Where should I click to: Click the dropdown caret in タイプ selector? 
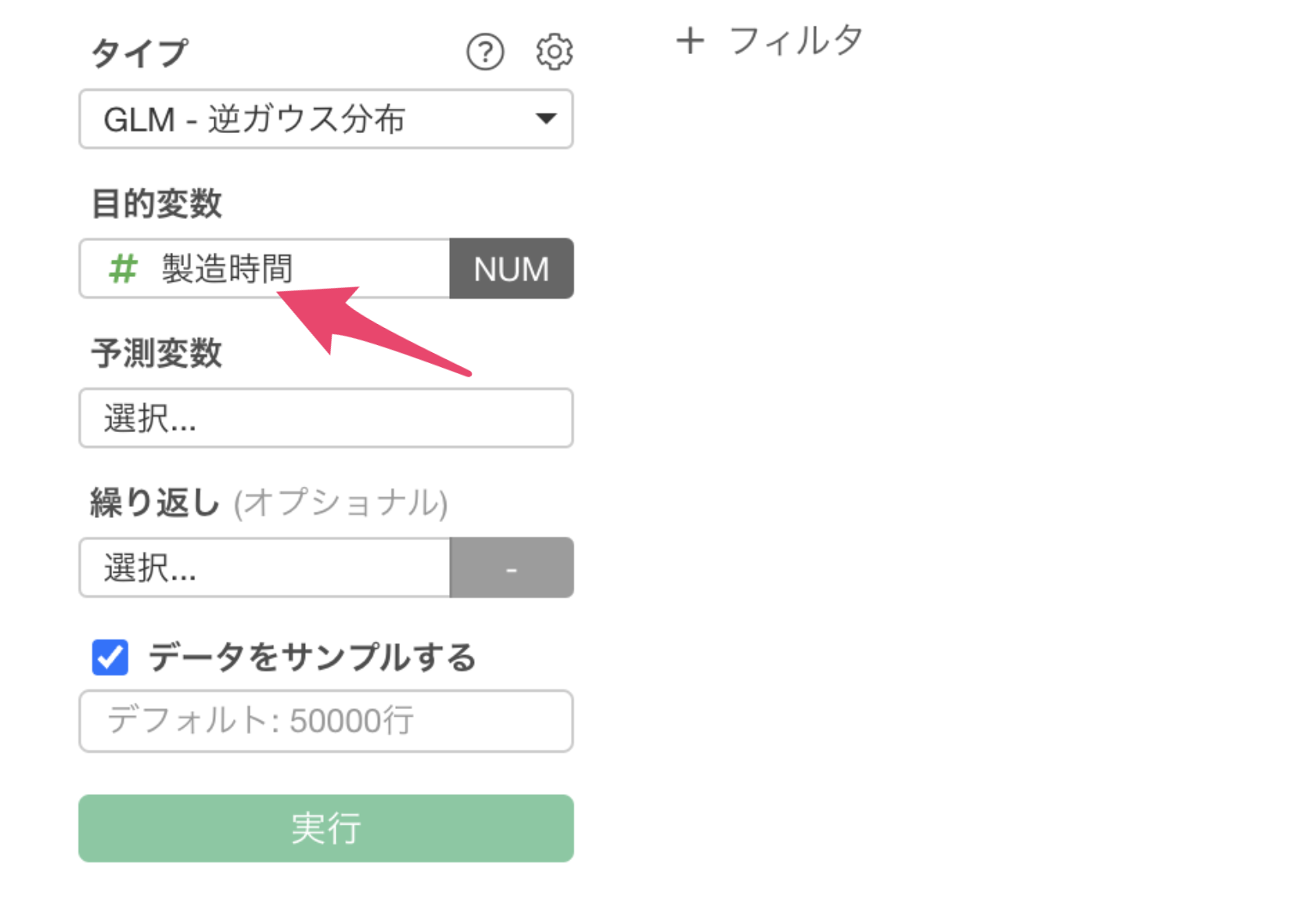pyautogui.click(x=545, y=119)
